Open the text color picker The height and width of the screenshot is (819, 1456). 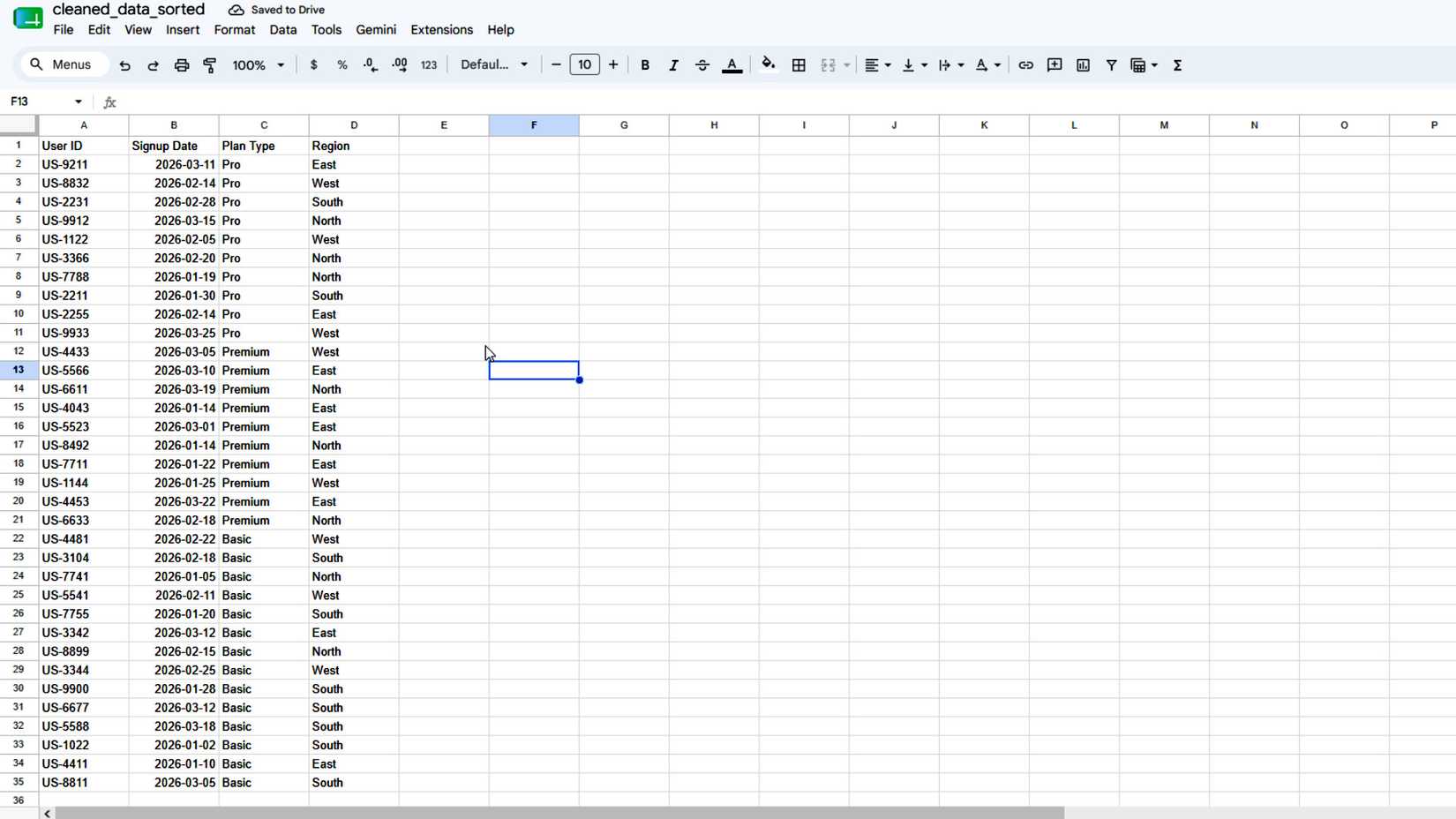(x=732, y=65)
